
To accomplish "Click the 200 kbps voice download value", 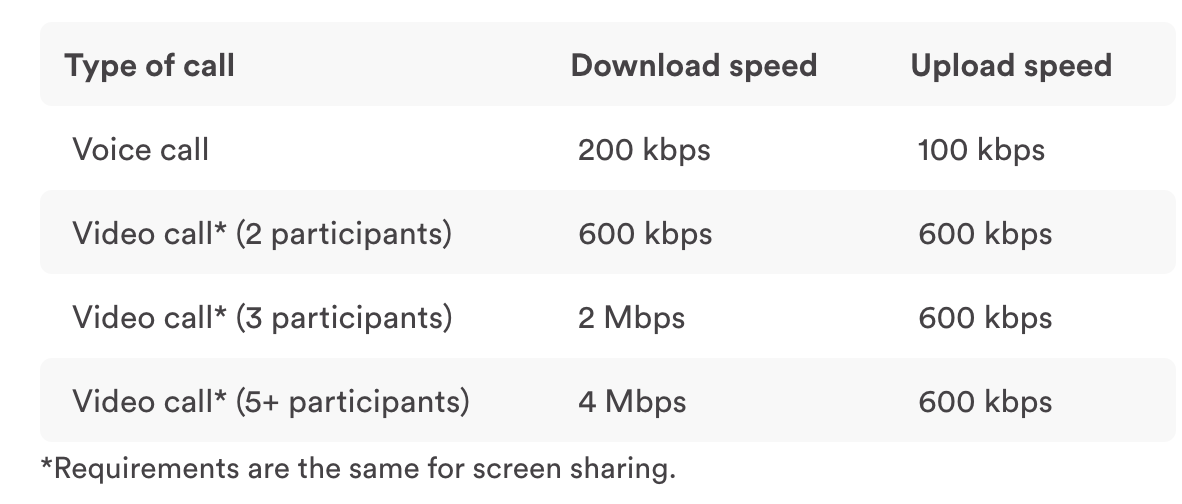I will [644, 150].
